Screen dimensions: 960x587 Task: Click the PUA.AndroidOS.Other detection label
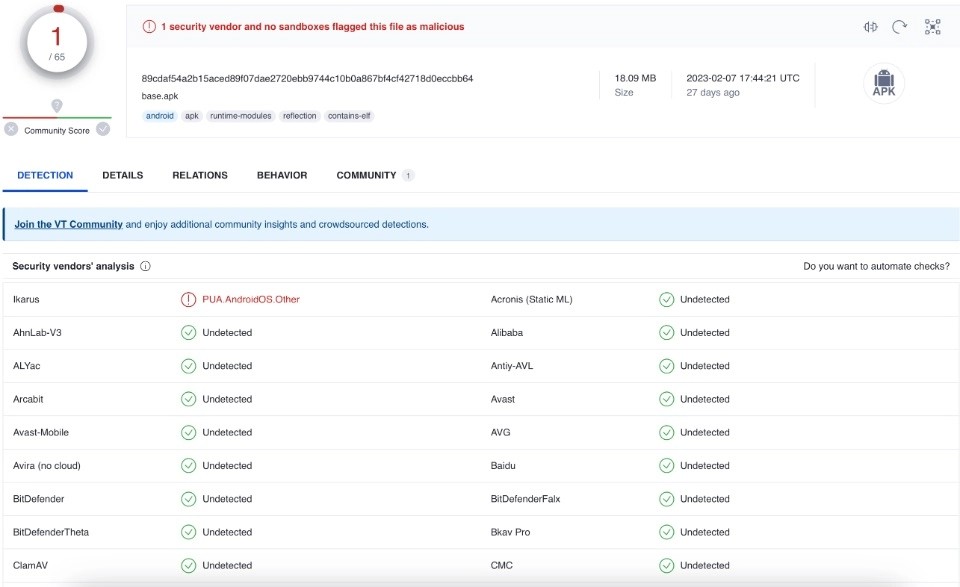click(x=251, y=299)
